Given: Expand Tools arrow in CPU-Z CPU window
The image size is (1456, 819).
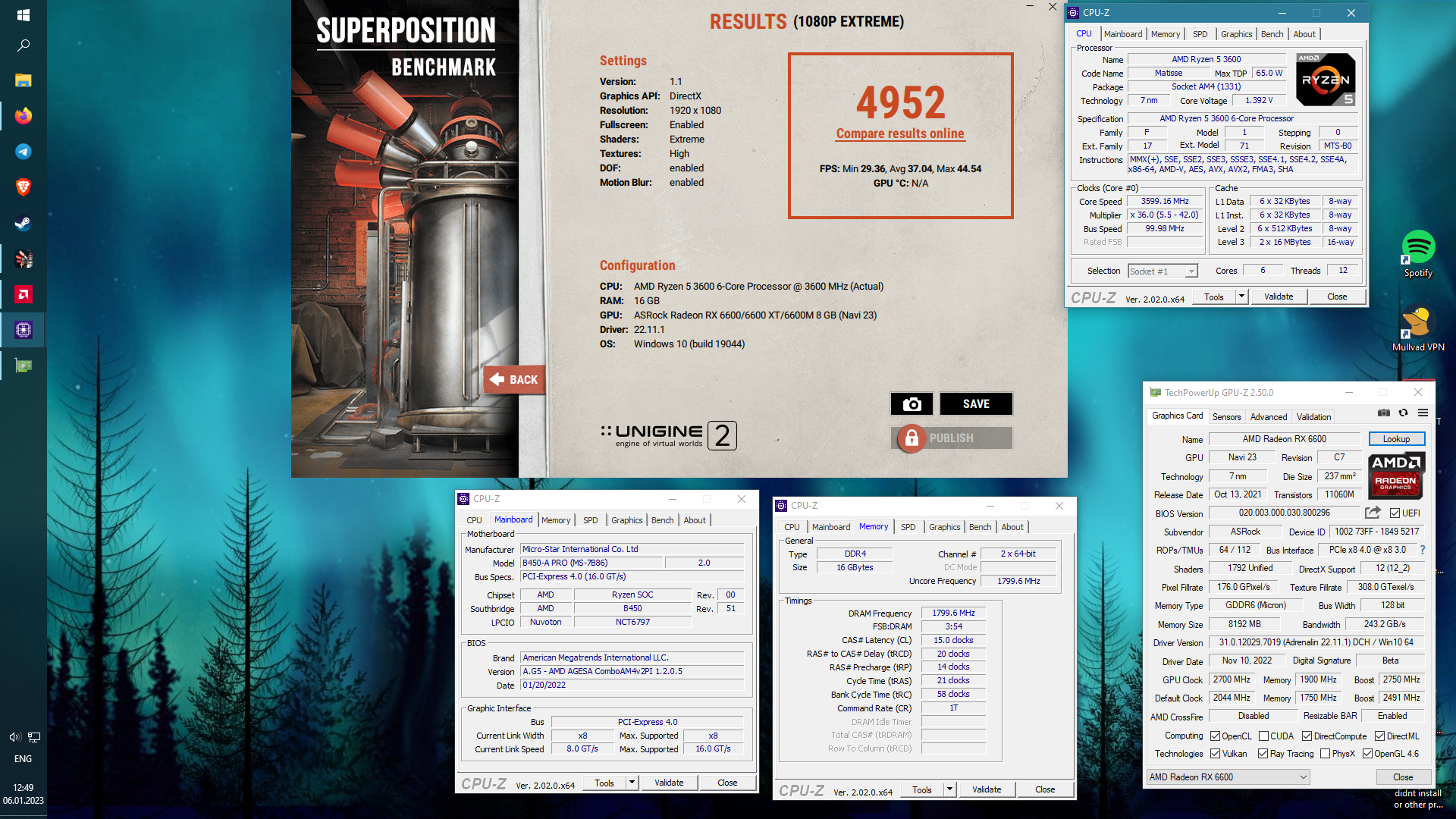Looking at the screenshot, I should [1241, 297].
